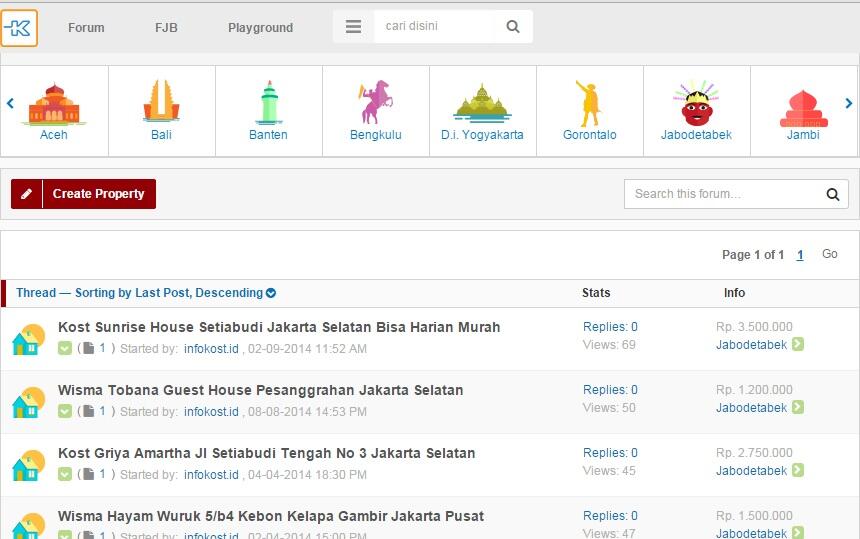Focus the 'cari disini' search field
The image size is (860, 539).
tap(434, 26)
